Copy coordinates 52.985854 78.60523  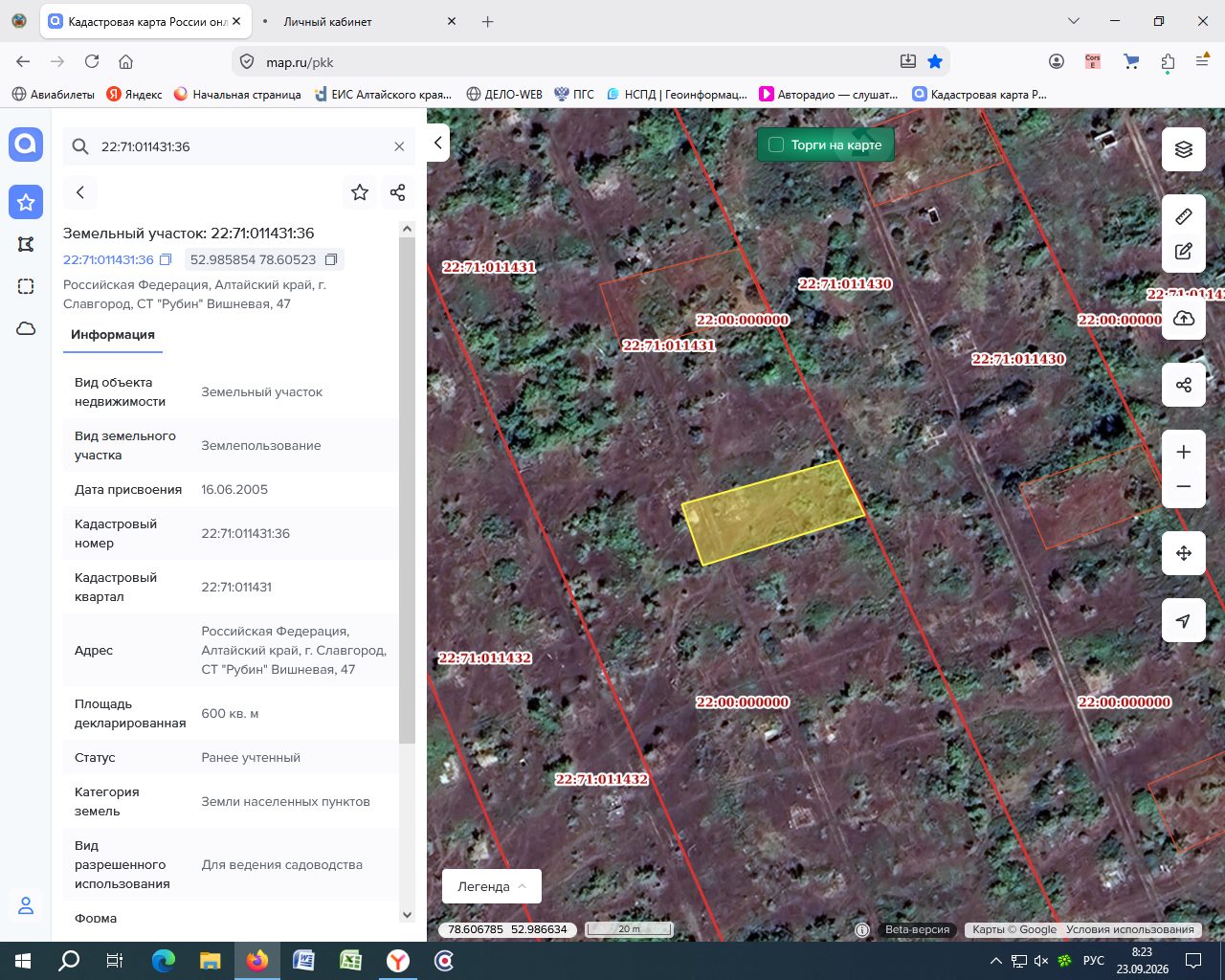331,259
